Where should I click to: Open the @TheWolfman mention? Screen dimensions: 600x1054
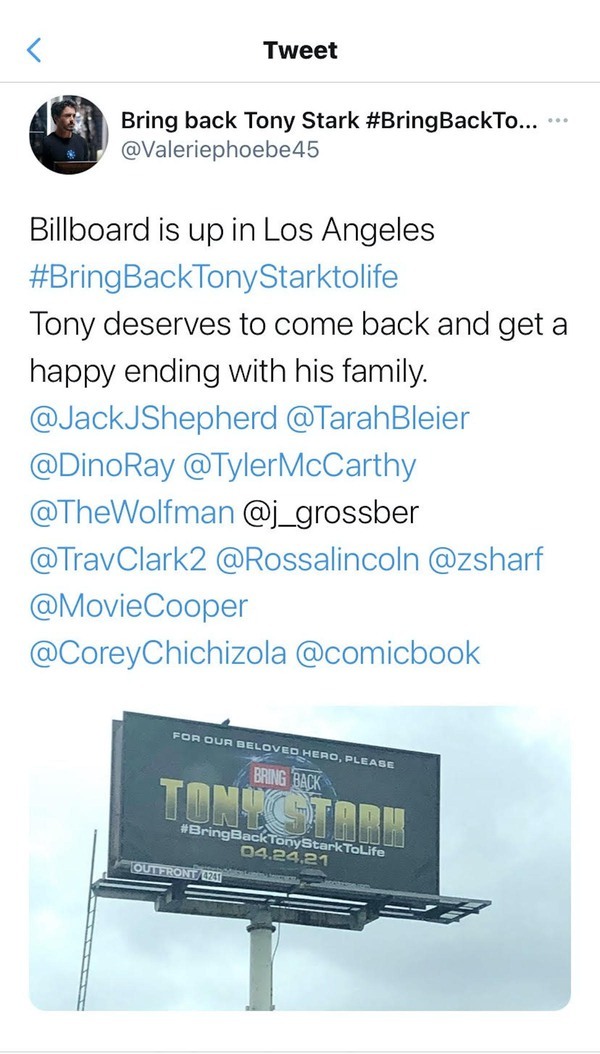130,512
